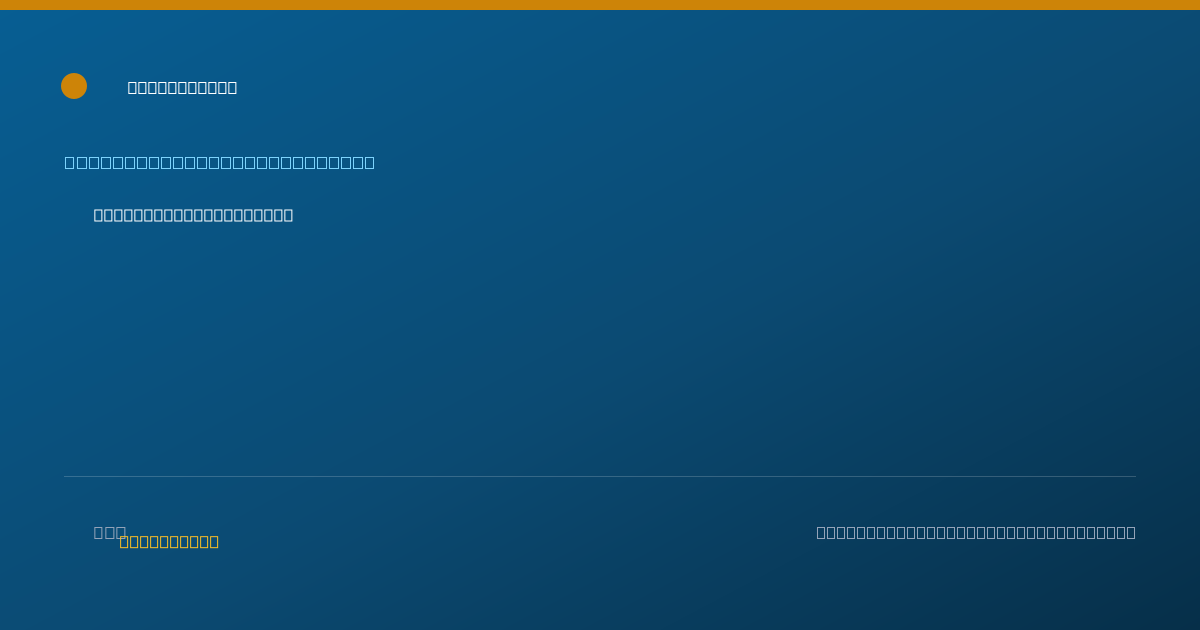
Task: Click the short gray footer label
Action: [109, 532]
